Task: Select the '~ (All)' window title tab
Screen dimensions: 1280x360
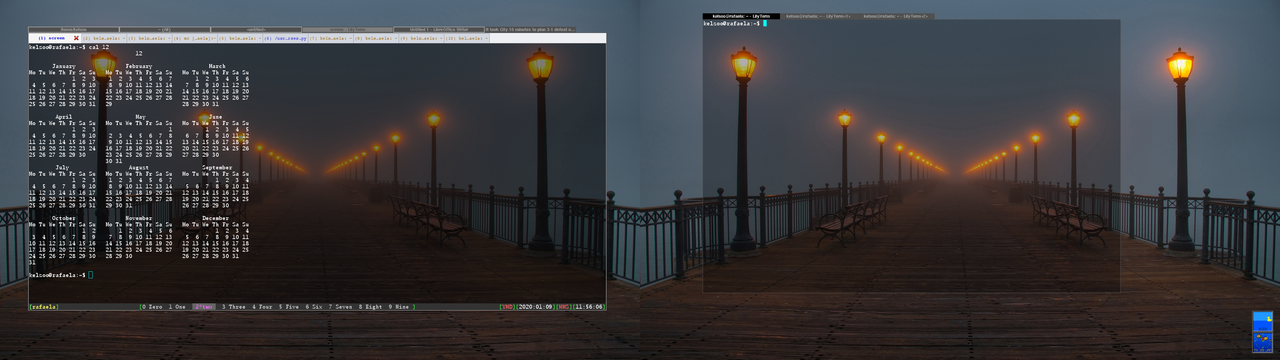Action: [164, 29]
